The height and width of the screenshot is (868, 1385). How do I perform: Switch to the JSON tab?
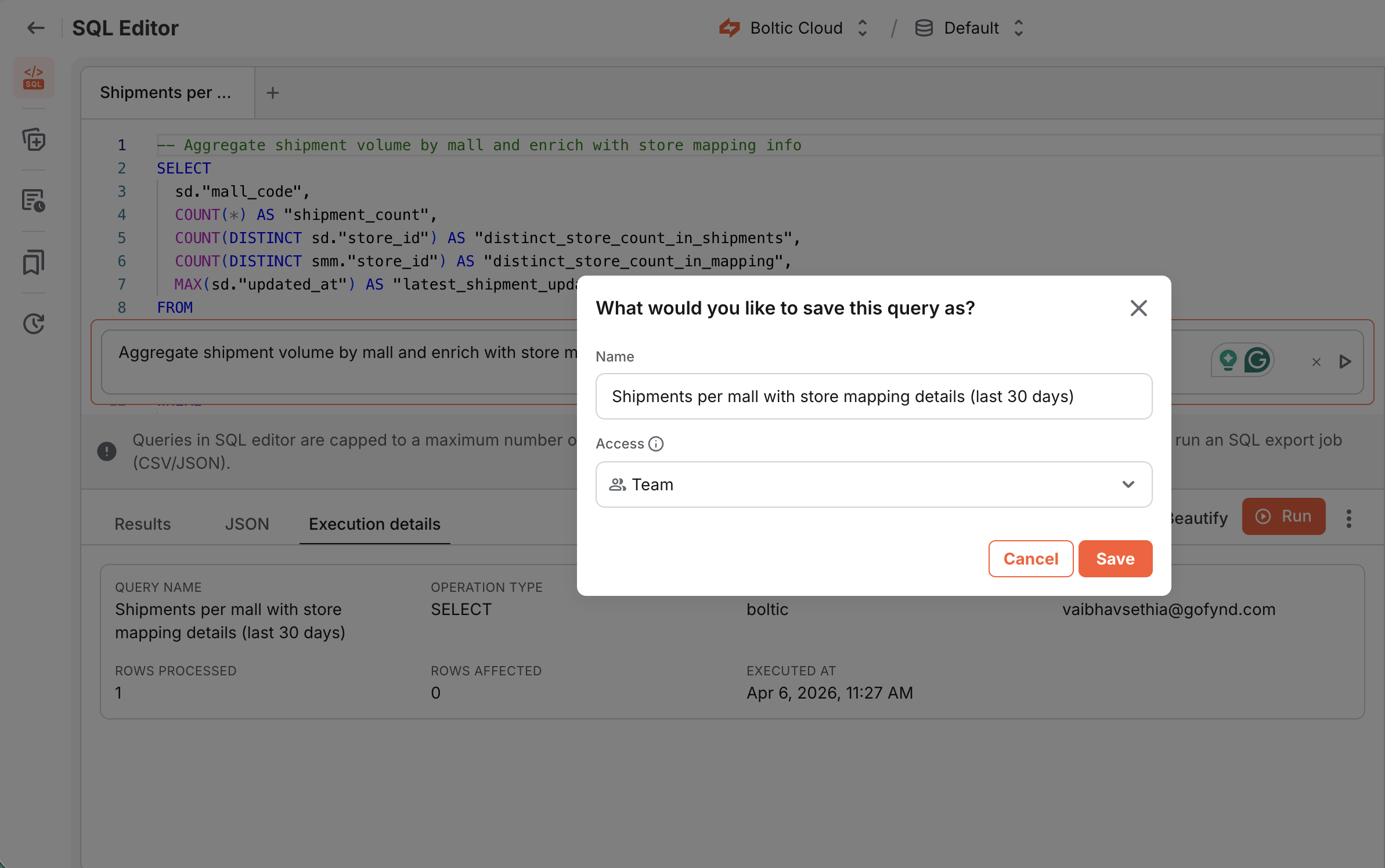[x=247, y=524]
